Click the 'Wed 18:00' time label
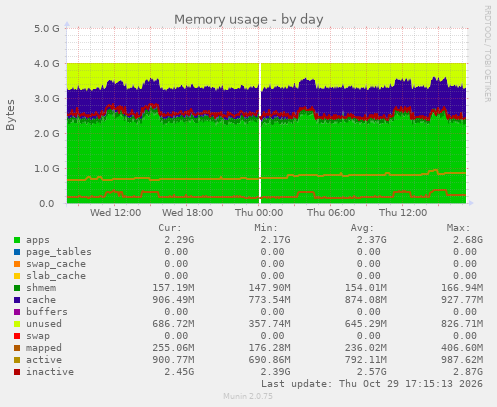This screenshot has width=497, height=407. 187,213
